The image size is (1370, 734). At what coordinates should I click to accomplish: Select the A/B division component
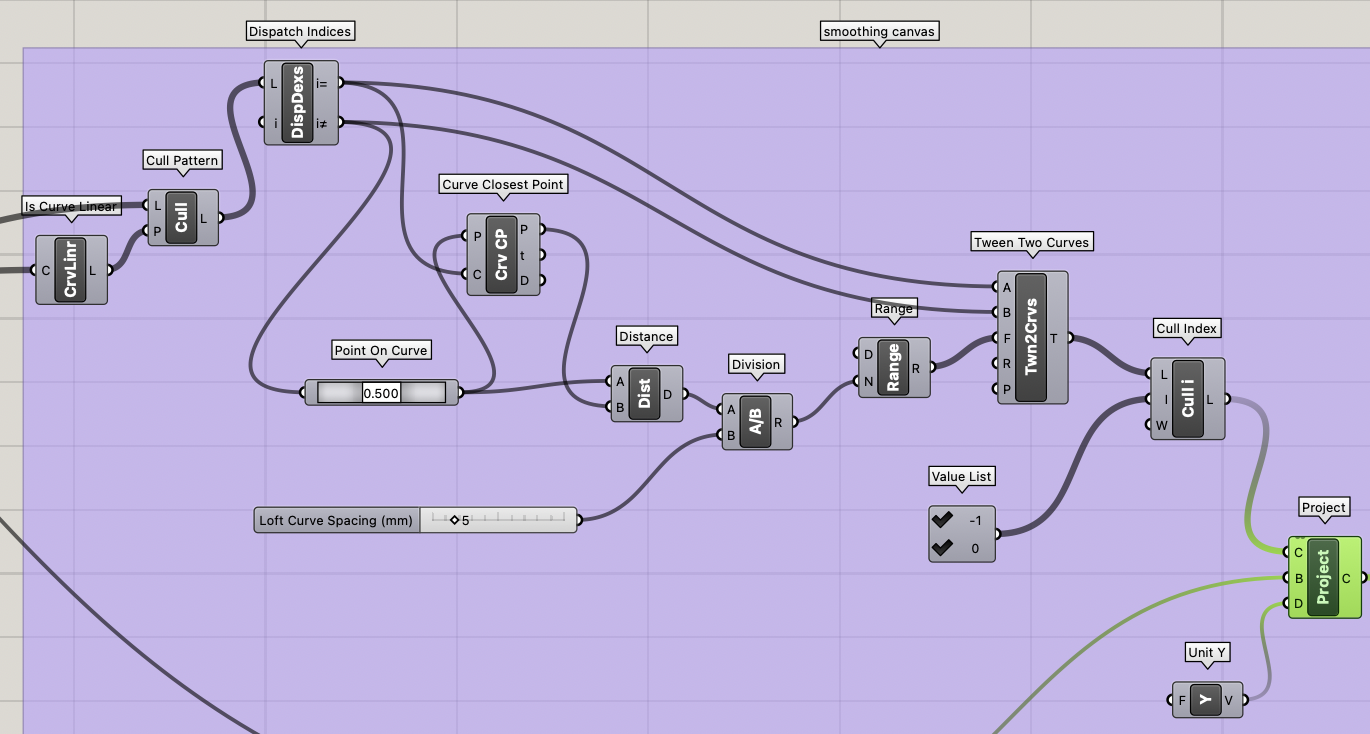[x=758, y=421]
